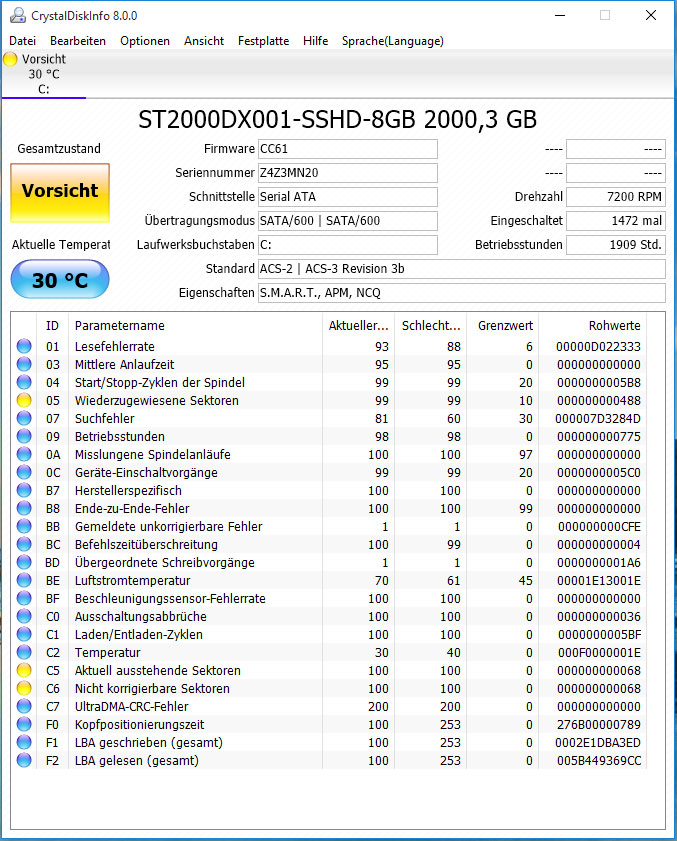Click the Rohwerte column header
Viewport: 677px width, 841px height.
(593, 326)
